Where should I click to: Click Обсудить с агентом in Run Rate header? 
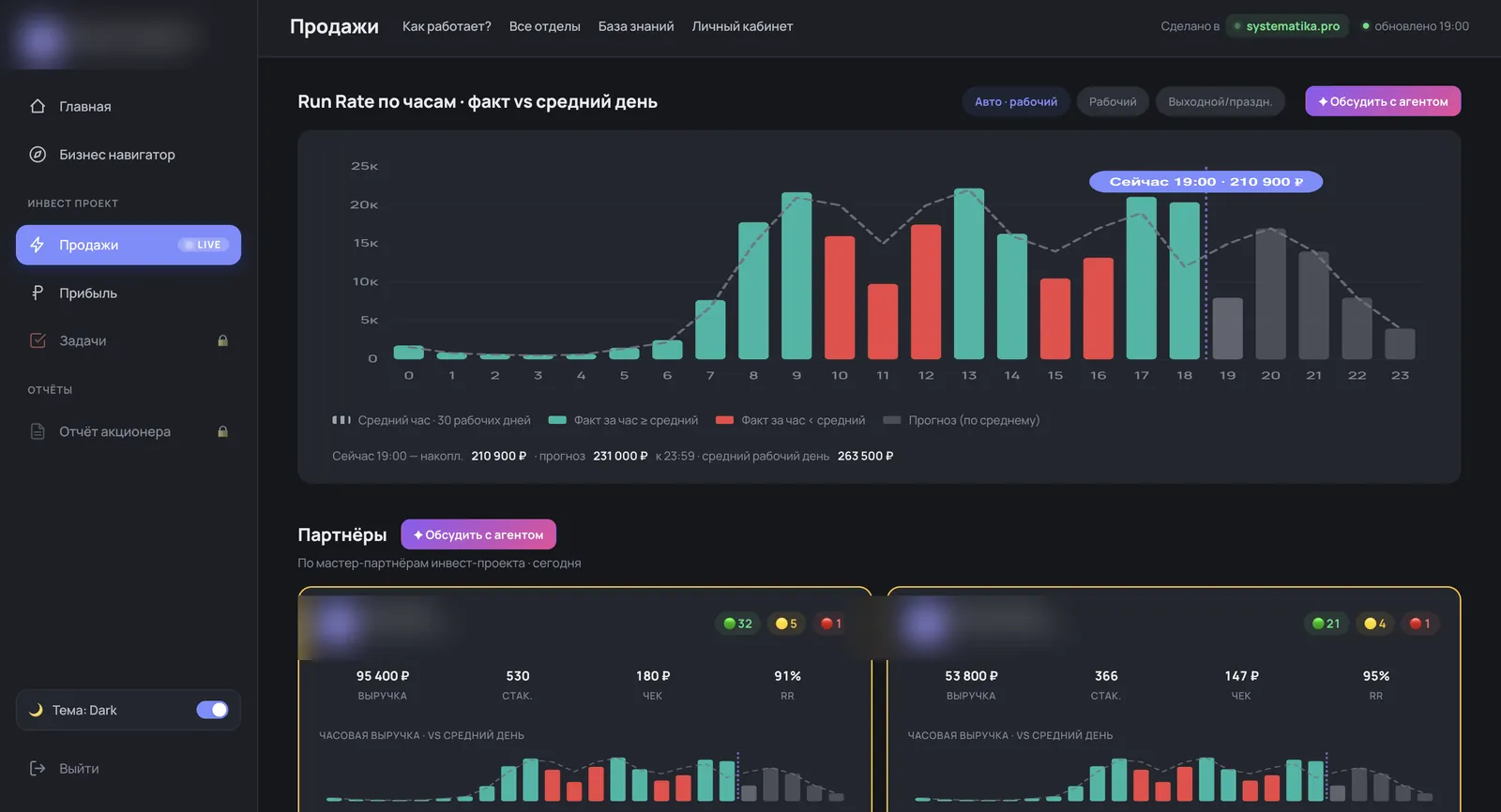pos(1383,101)
